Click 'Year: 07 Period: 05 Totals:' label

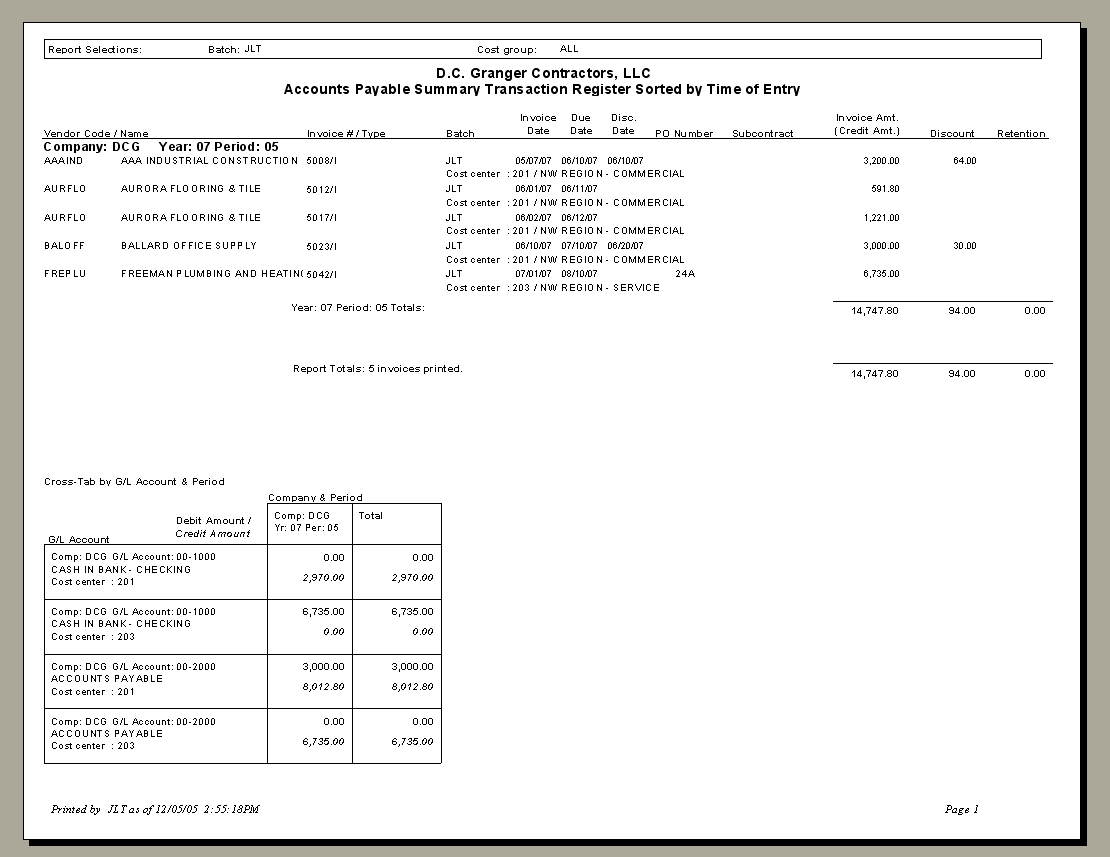pyautogui.click(x=358, y=308)
